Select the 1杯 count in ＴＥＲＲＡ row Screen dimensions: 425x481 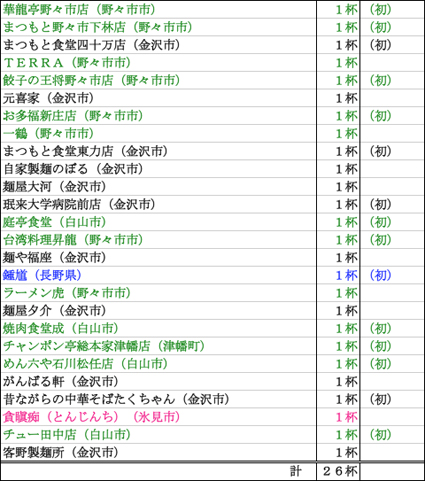[346, 63]
